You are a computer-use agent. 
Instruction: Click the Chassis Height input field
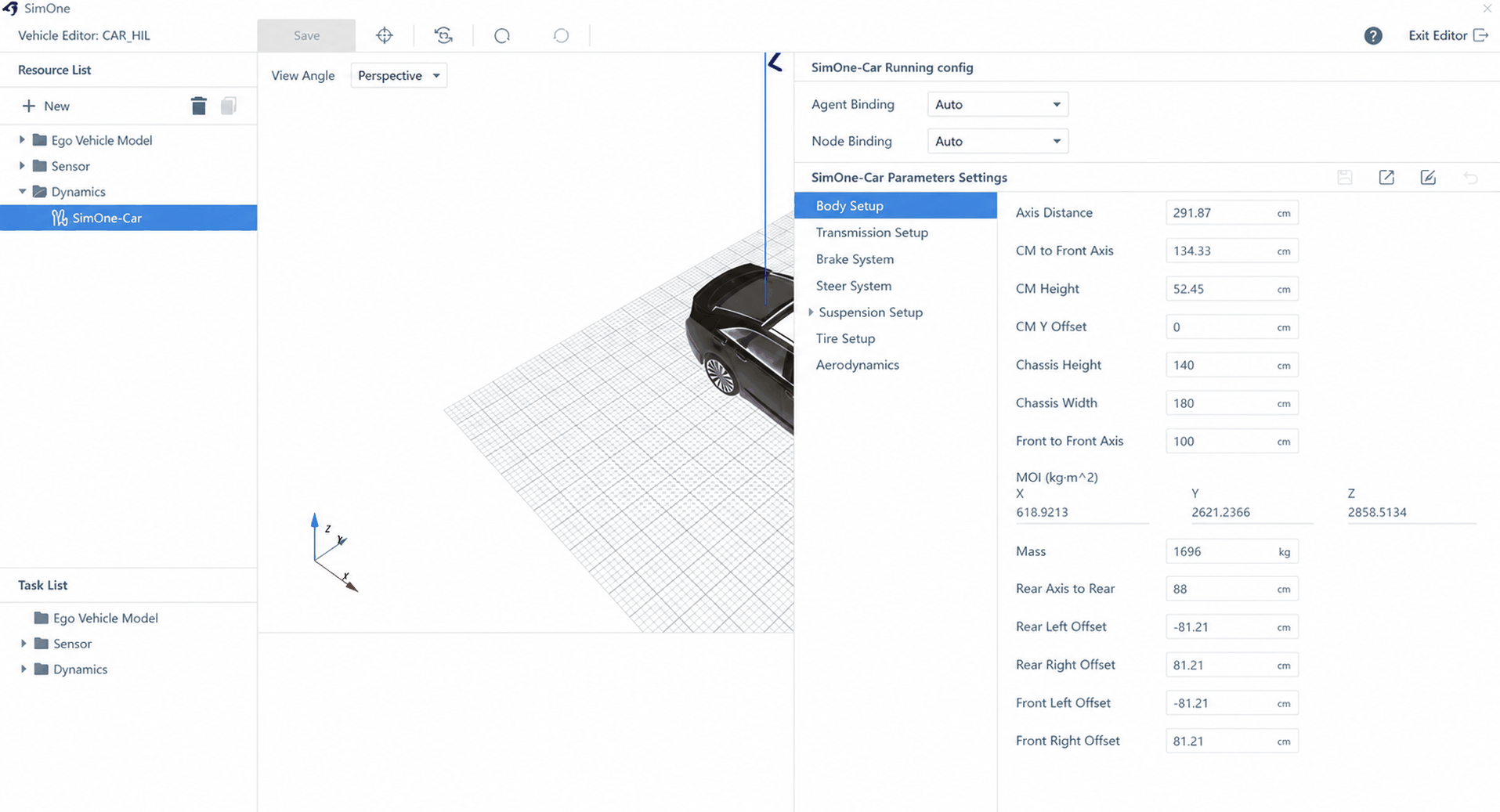1231,365
